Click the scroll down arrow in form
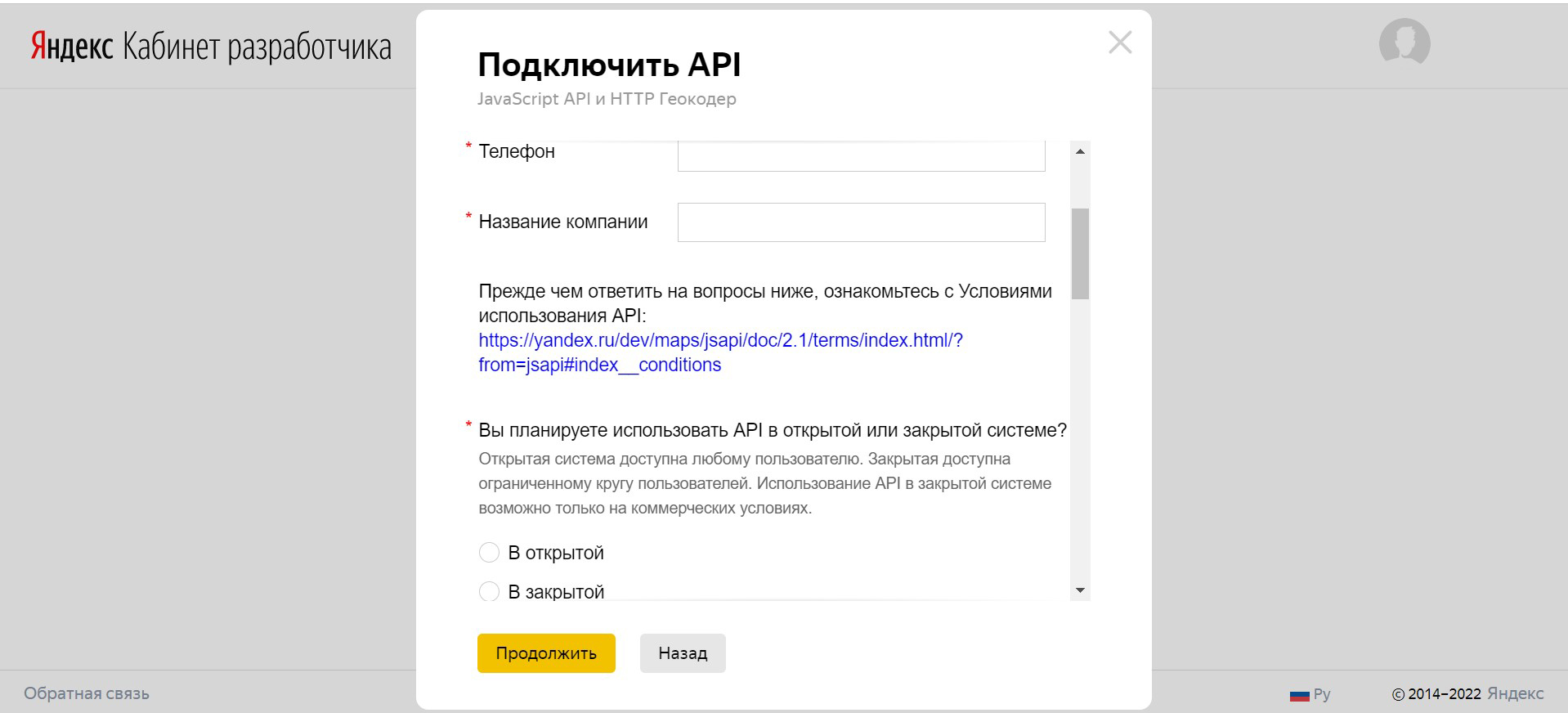The height and width of the screenshot is (713, 1568). click(1080, 590)
